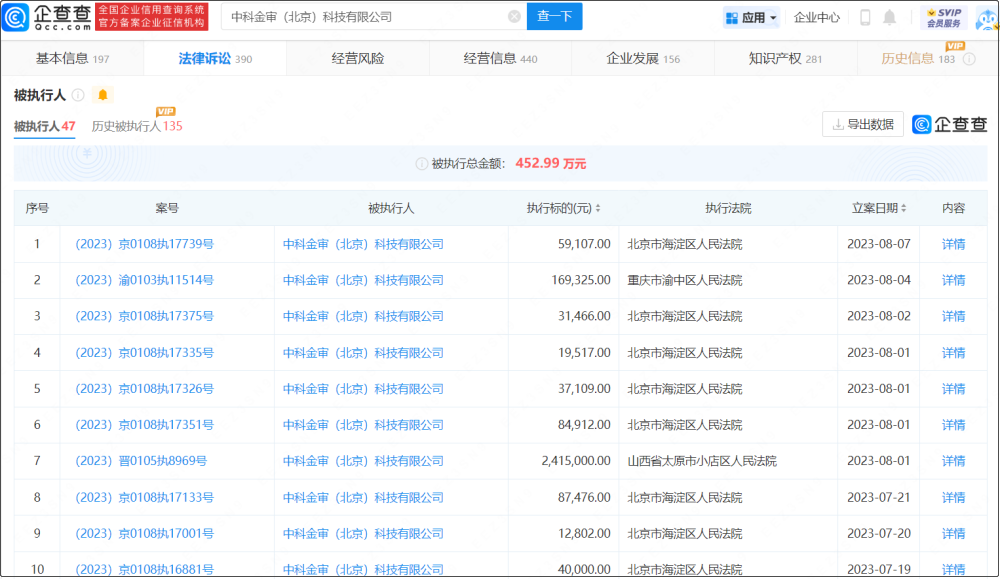The height and width of the screenshot is (579, 1000).
Task: Clear the search box with the X icon
Action: coord(514,17)
